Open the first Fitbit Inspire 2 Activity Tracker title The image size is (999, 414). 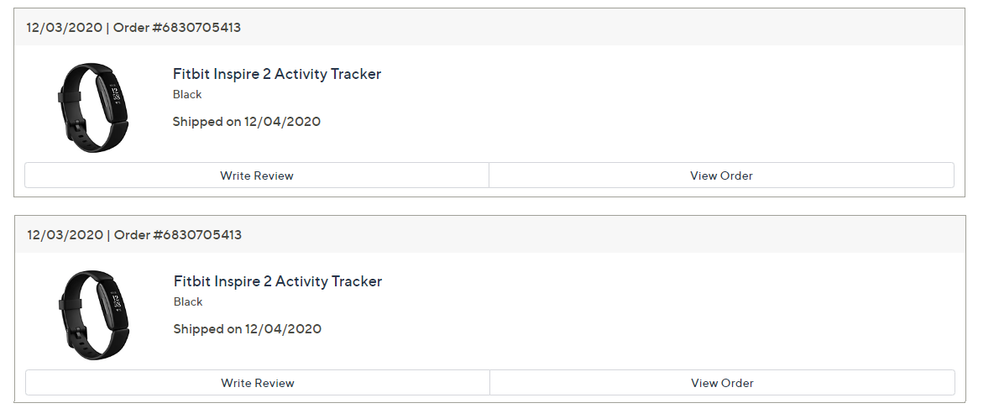(277, 74)
